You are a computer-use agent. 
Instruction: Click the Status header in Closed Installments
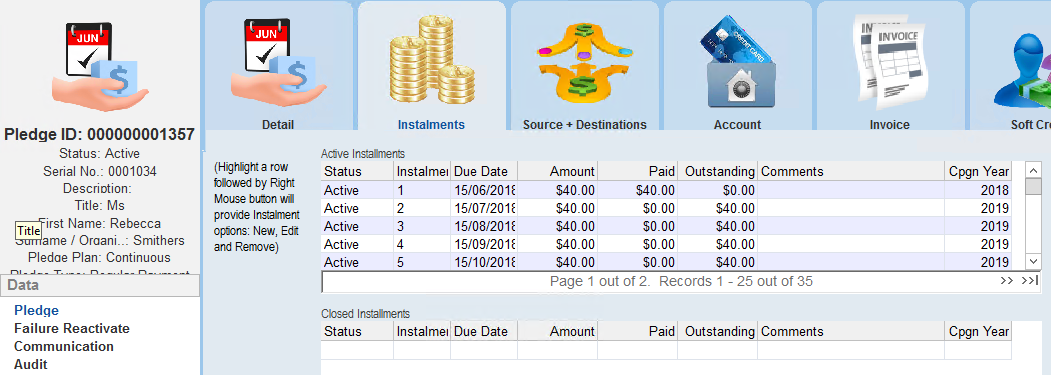tap(357, 331)
